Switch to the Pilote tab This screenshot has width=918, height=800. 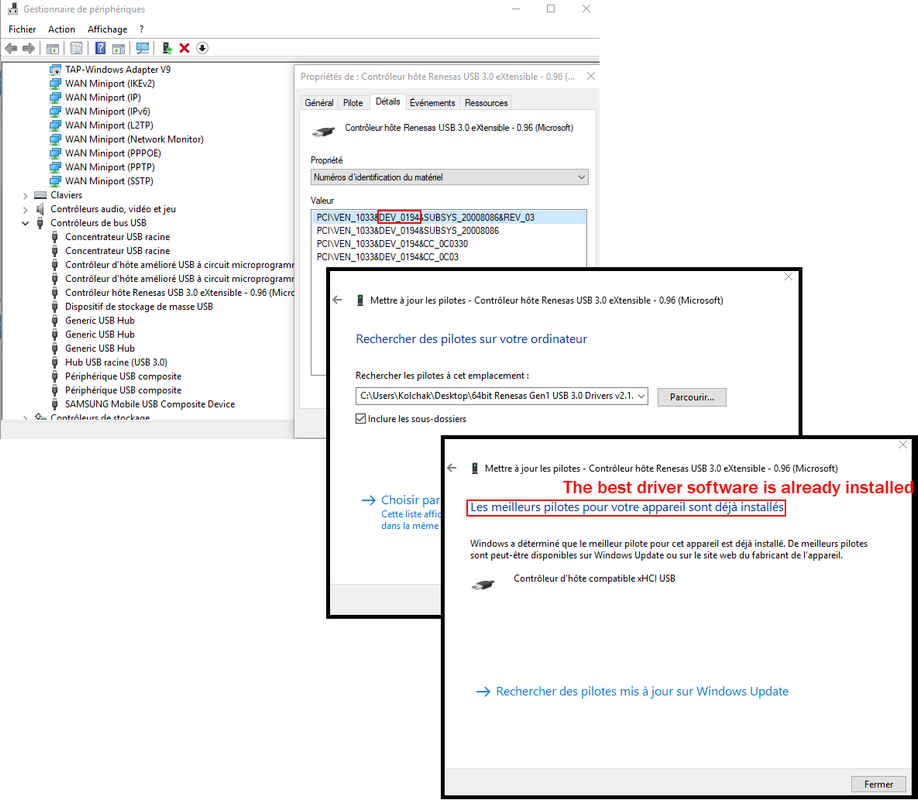pyautogui.click(x=353, y=102)
